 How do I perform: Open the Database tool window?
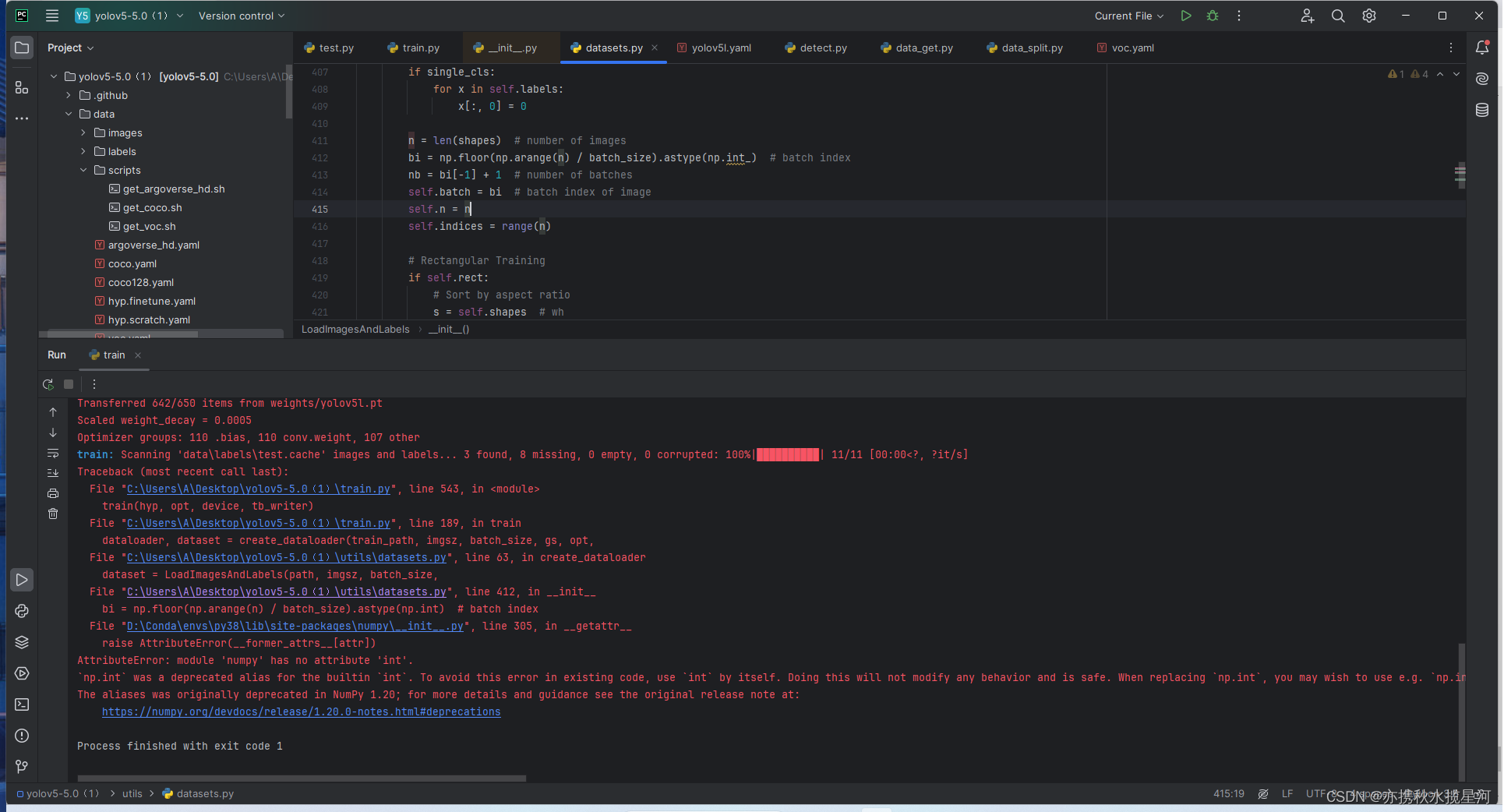point(1482,110)
